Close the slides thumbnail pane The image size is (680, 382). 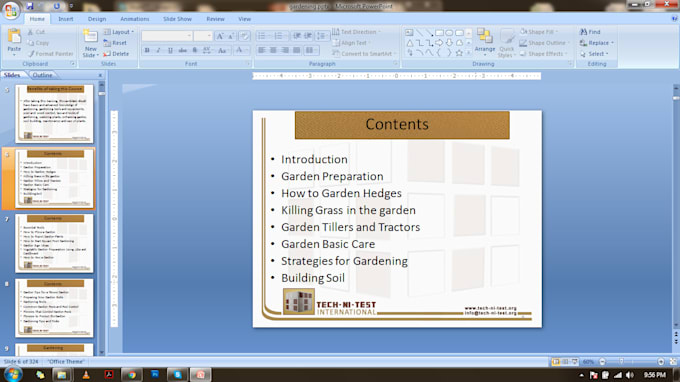100,75
